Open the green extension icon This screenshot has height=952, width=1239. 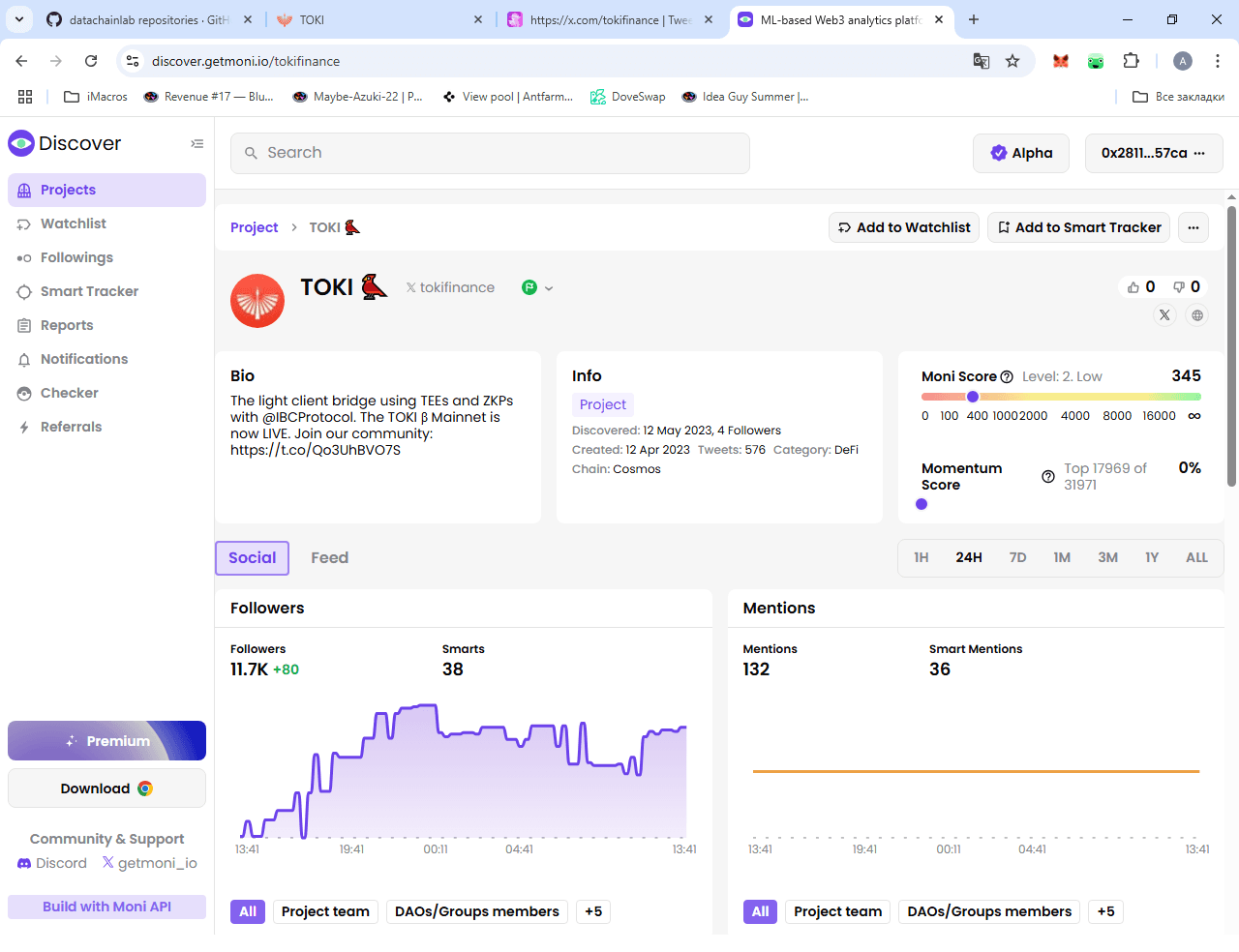(x=1096, y=61)
